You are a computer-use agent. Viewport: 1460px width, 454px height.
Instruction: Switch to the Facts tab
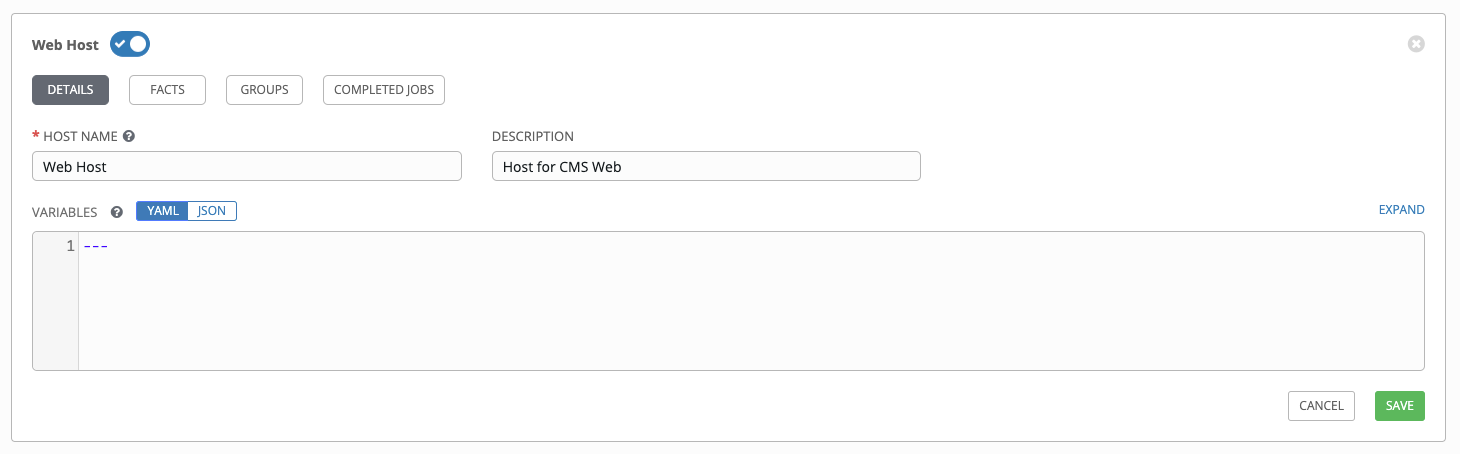coord(167,90)
